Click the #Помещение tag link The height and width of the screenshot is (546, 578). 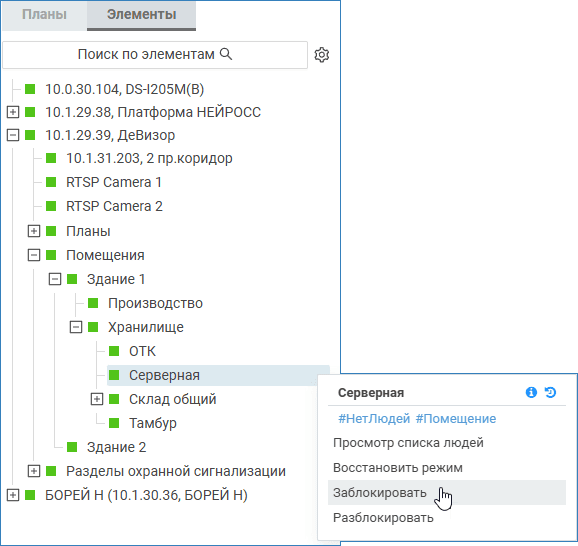pos(456,418)
